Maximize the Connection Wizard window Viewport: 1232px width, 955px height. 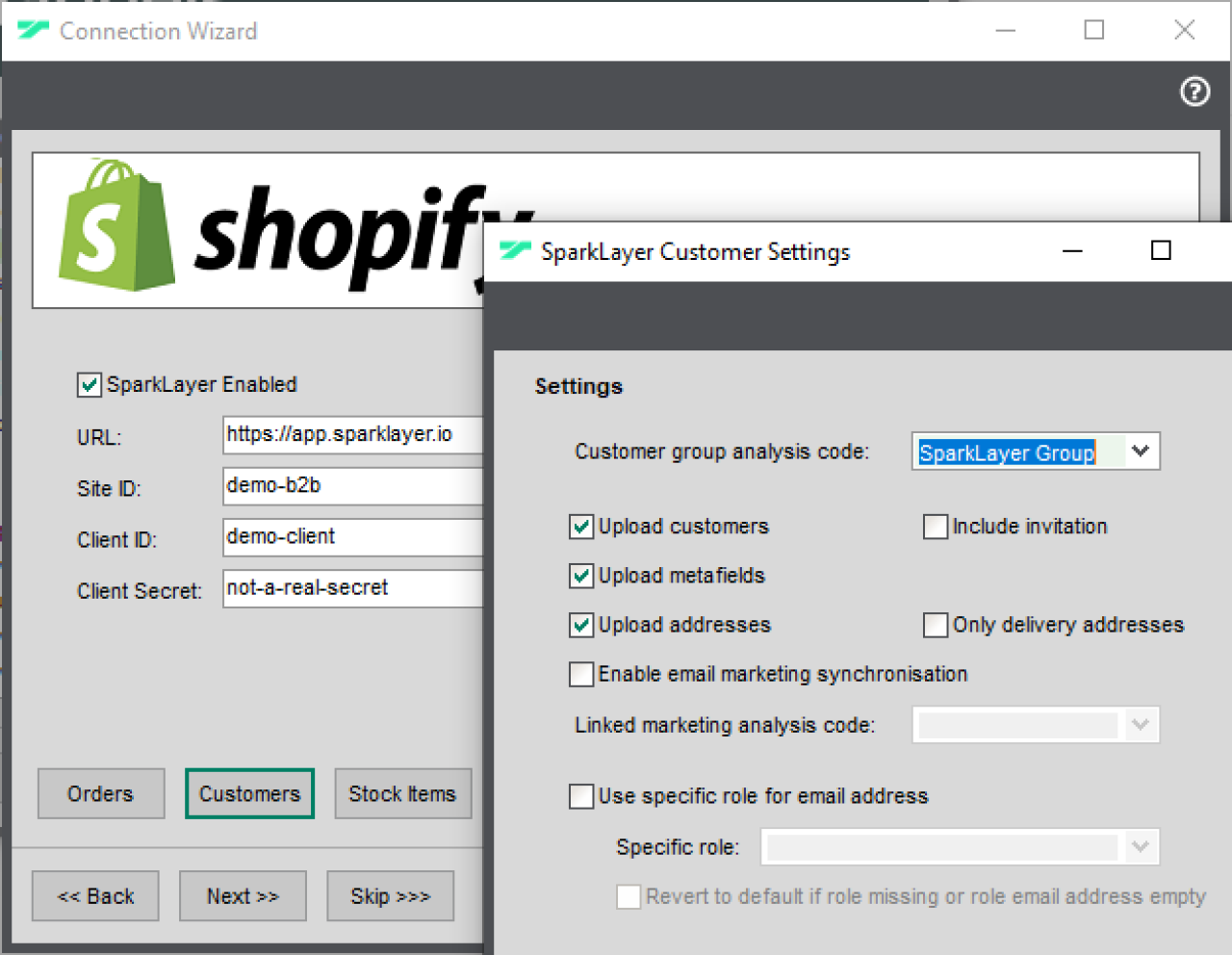pos(1094,30)
